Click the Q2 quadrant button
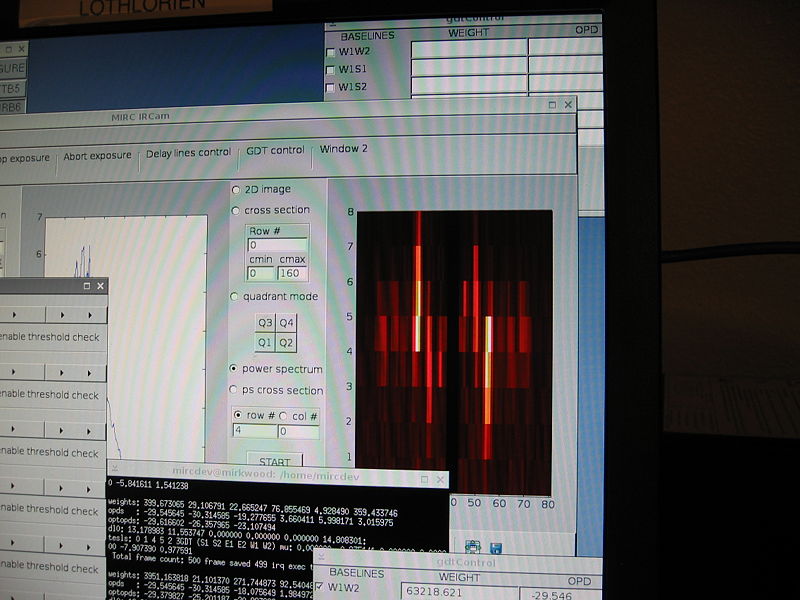This screenshot has height=600, width=800. pyautogui.click(x=286, y=343)
